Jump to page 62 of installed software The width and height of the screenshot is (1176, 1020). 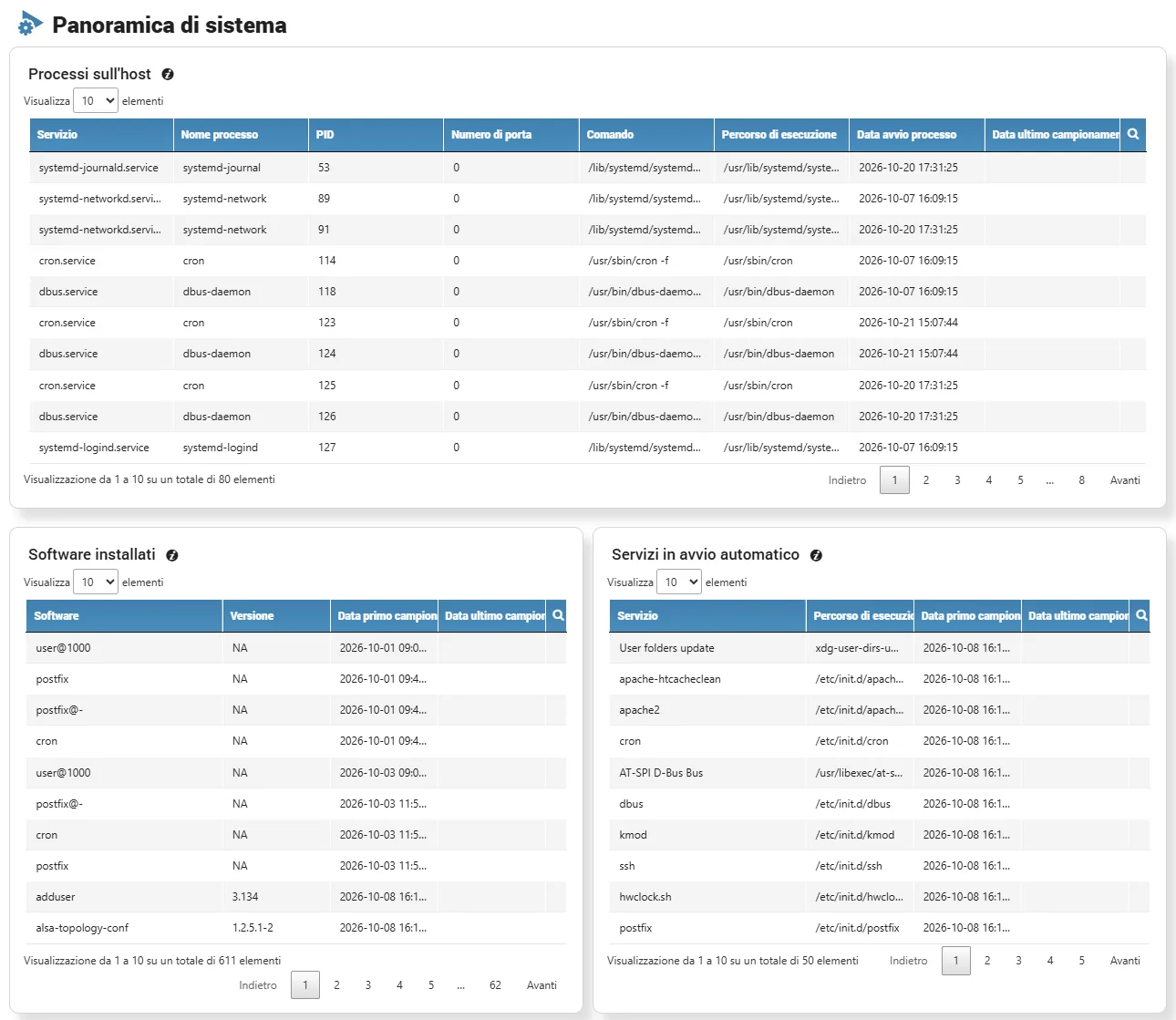pyautogui.click(x=495, y=985)
